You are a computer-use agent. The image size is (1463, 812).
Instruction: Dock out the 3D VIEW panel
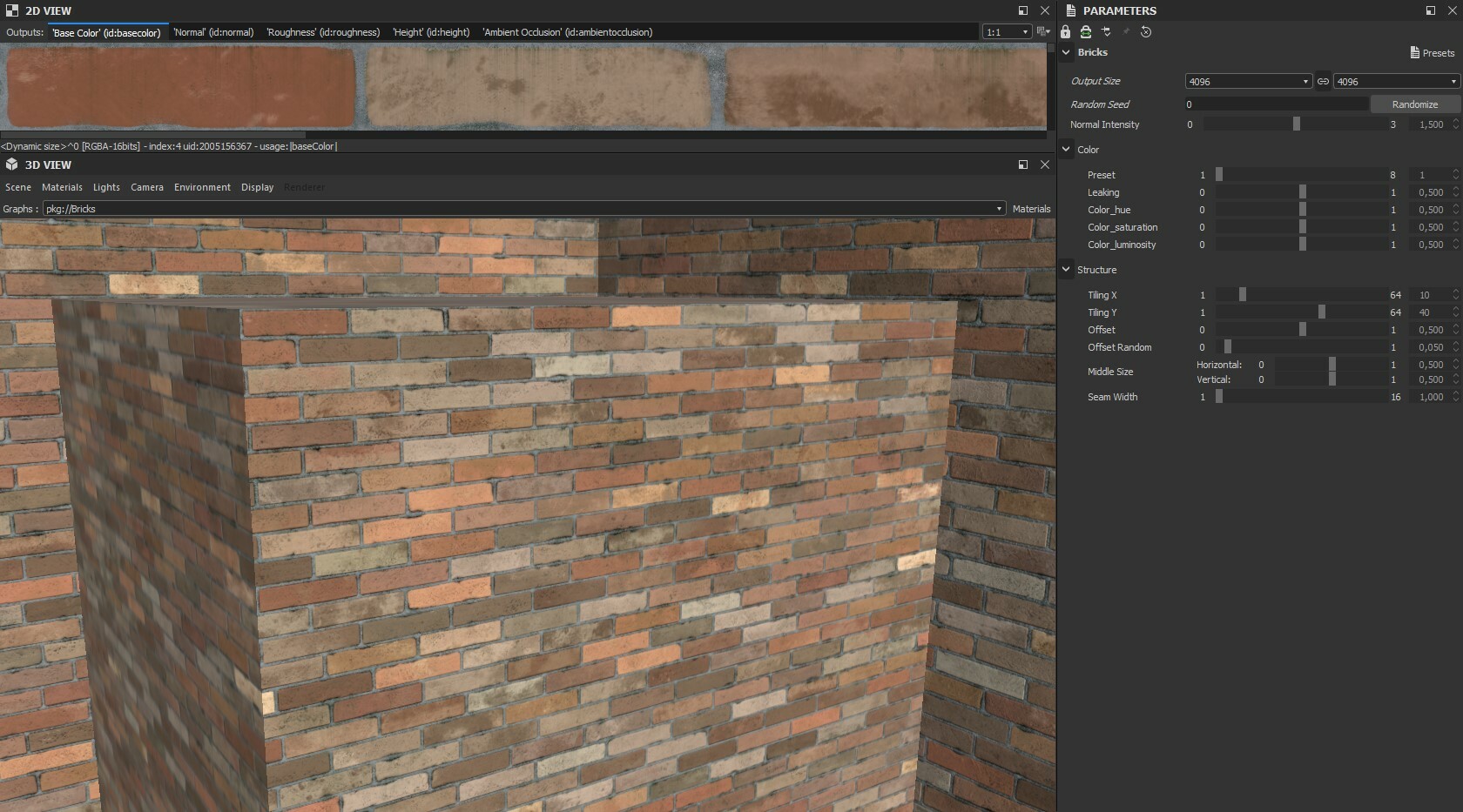coord(1023,164)
